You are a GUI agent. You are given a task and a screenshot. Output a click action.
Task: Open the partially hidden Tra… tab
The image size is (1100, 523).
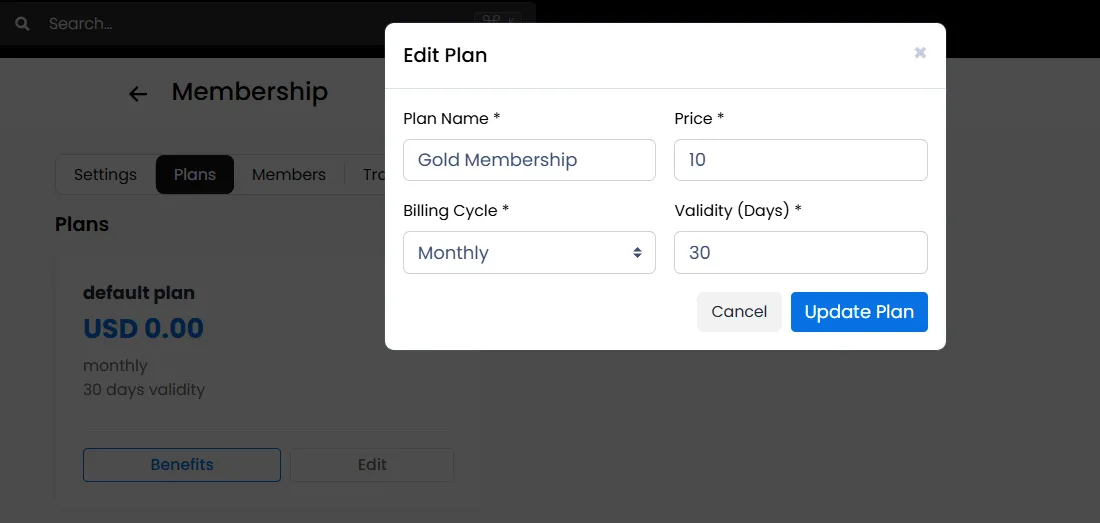(373, 175)
